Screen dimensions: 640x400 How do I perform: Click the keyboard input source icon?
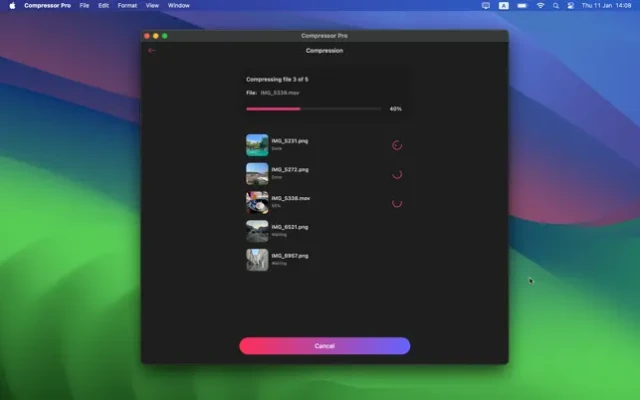[503, 5]
